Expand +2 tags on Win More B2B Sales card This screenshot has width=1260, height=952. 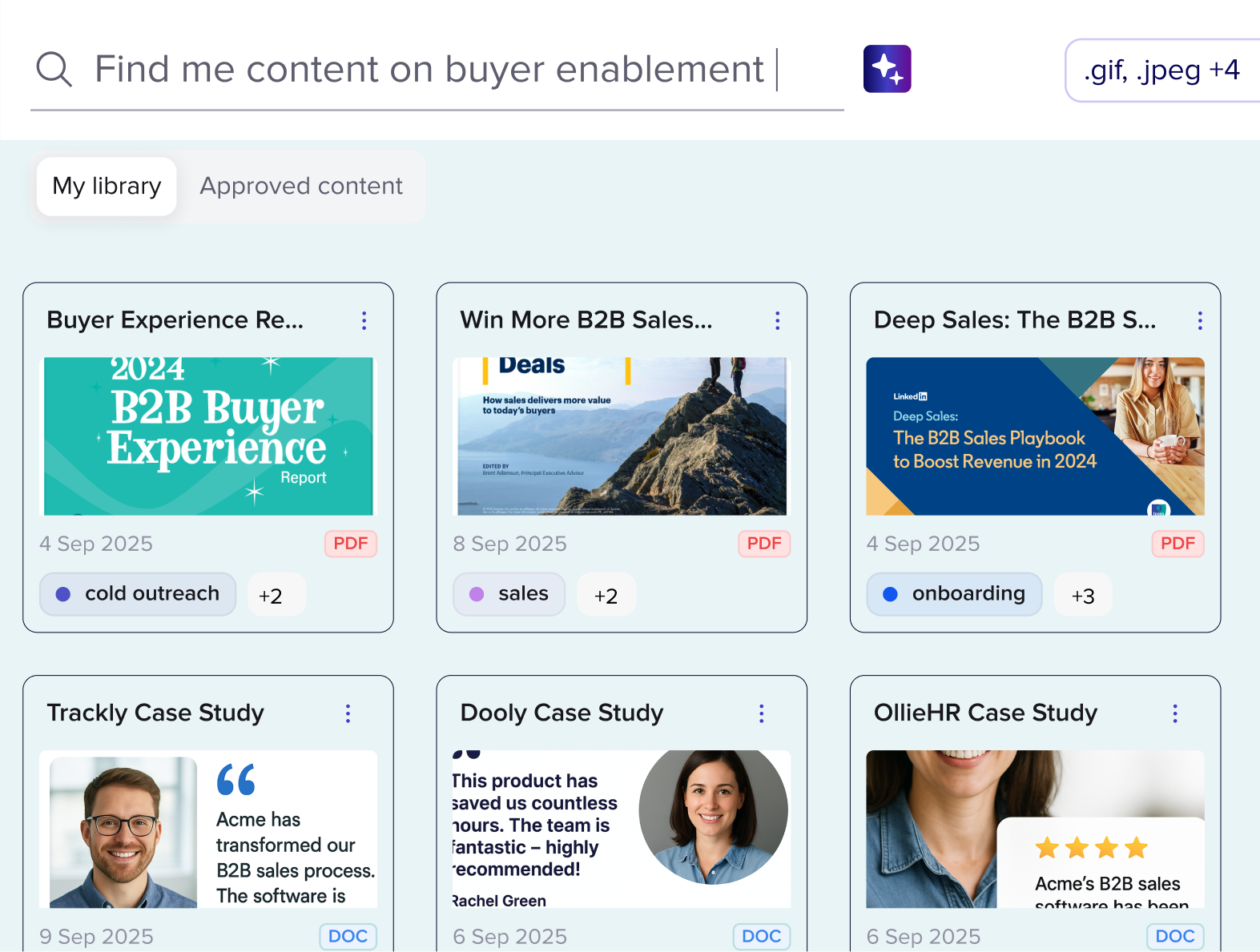(x=606, y=595)
